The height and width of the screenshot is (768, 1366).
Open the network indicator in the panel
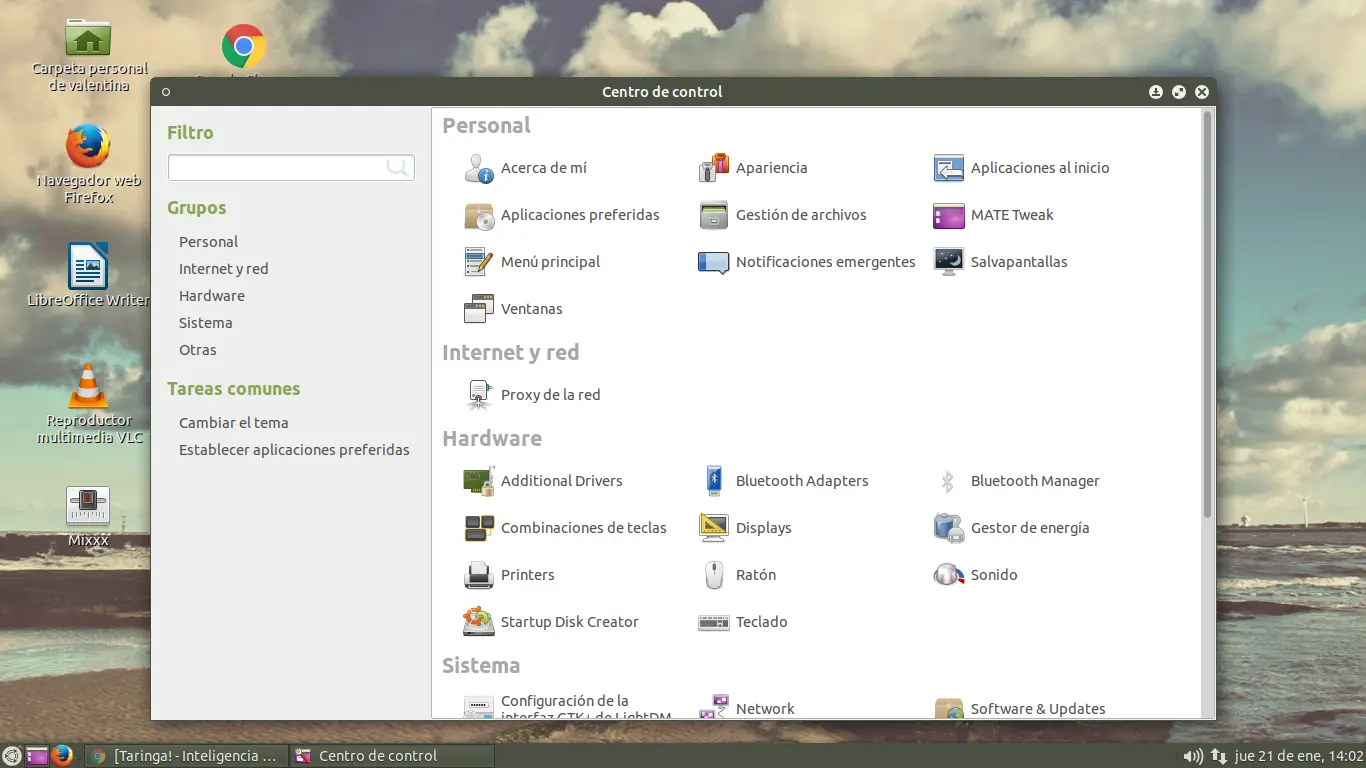click(x=1218, y=756)
